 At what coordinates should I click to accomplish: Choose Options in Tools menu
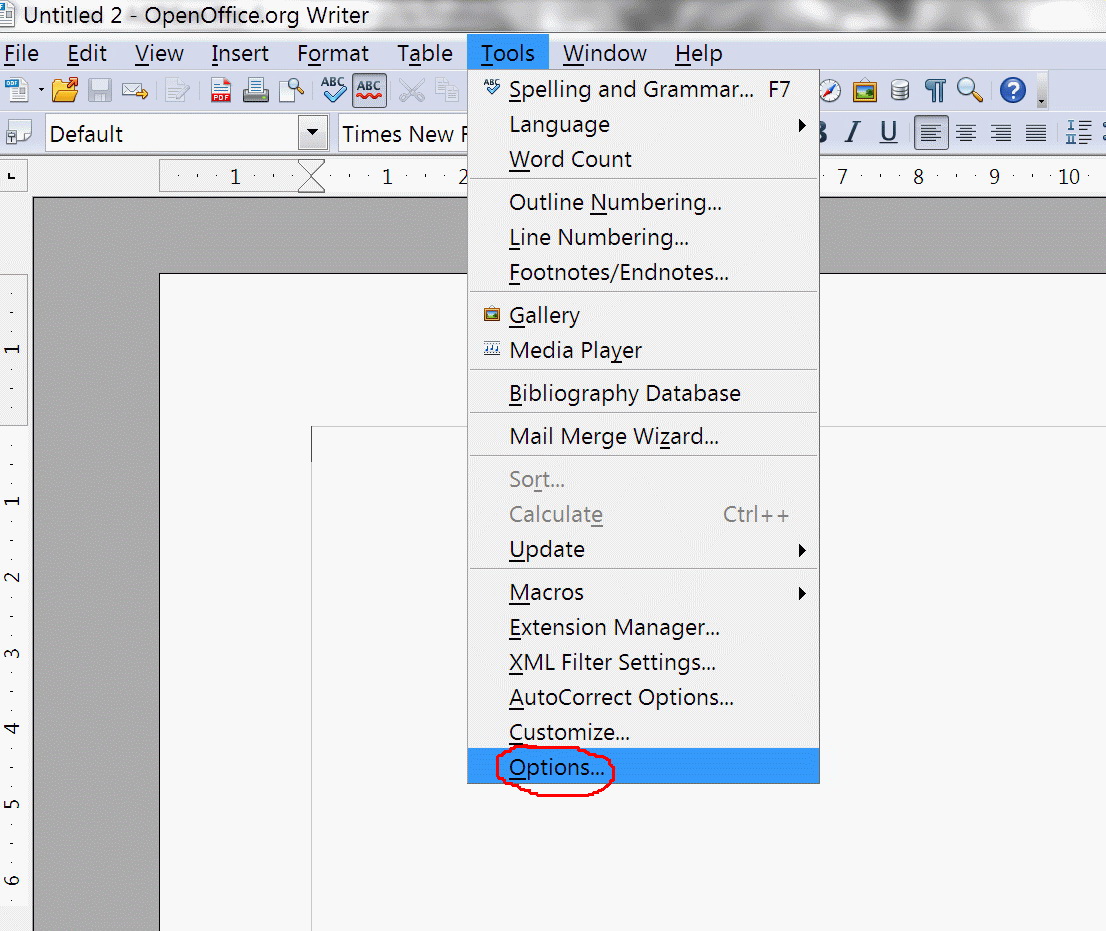tap(643, 766)
